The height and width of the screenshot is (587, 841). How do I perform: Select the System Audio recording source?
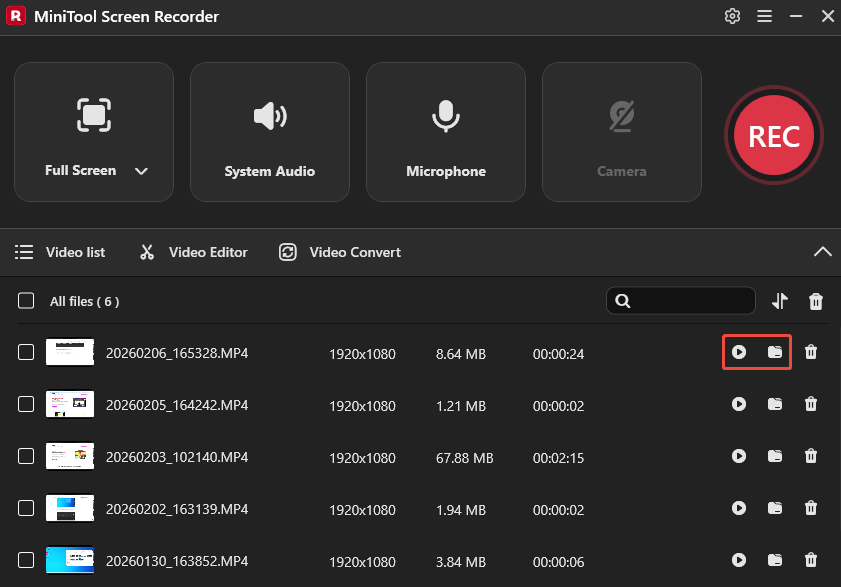pyautogui.click(x=269, y=131)
